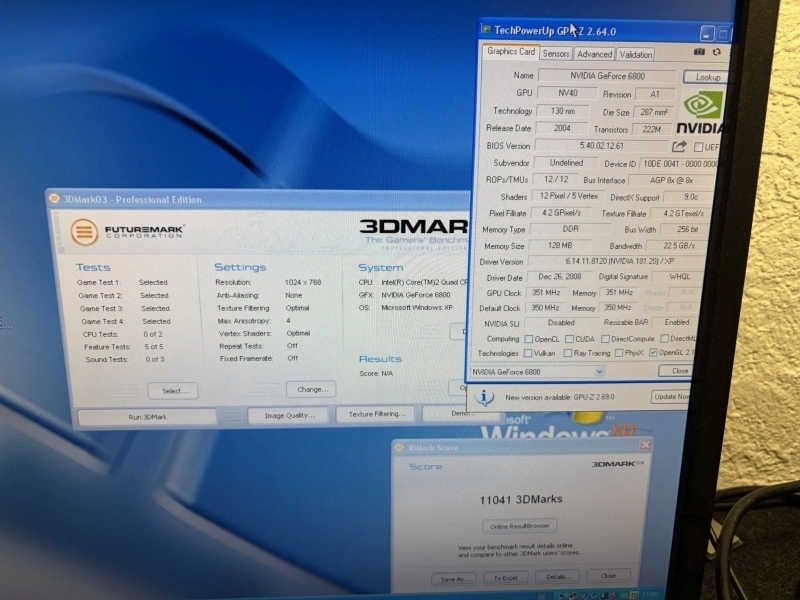The image size is (800, 600).
Task: Click the Run 3DMark button
Action: tap(147, 417)
